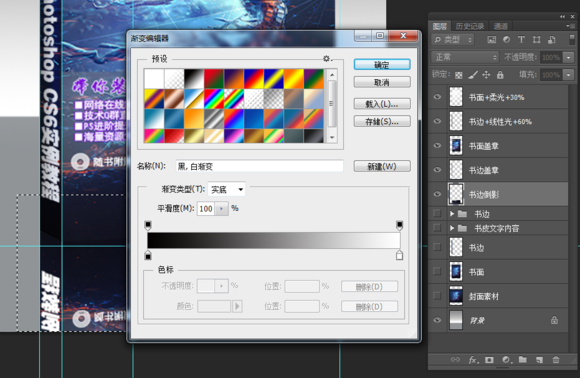Image resolution: width=580 pixels, height=378 pixels.
Task: Pick the black-to-white gradient preset
Action: point(194,79)
